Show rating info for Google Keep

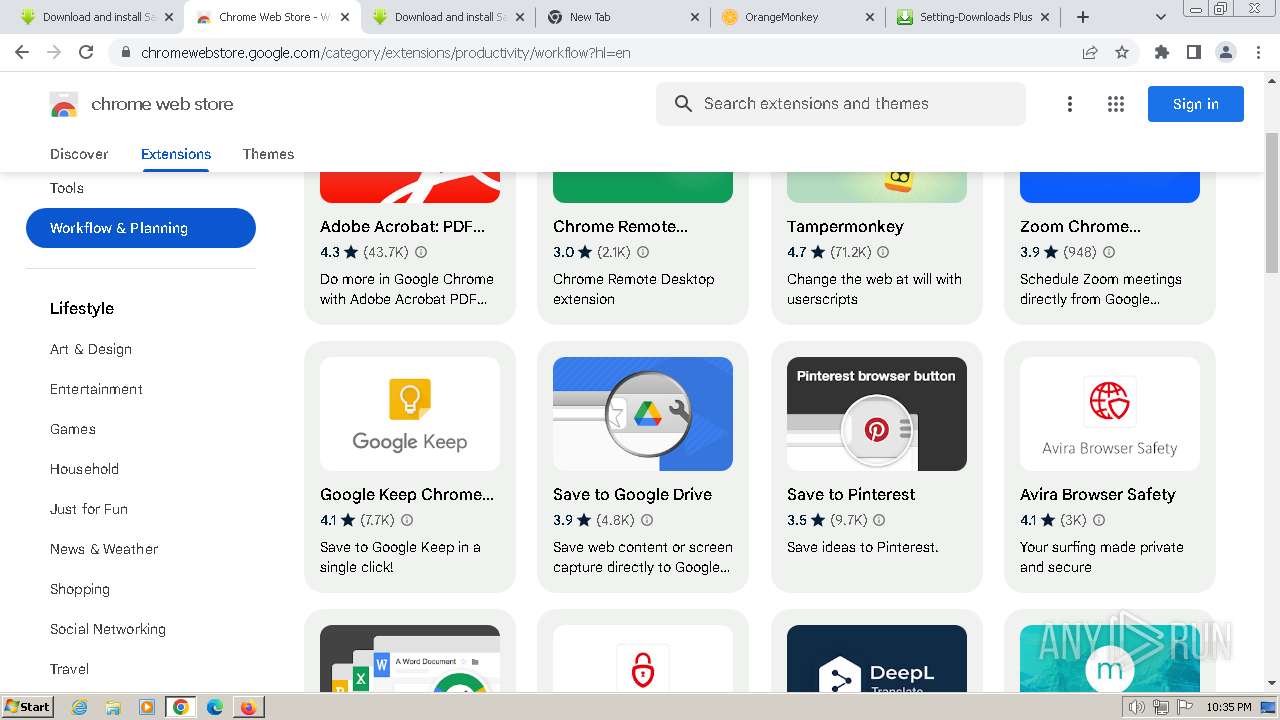pyautogui.click(x=407, y=520)
